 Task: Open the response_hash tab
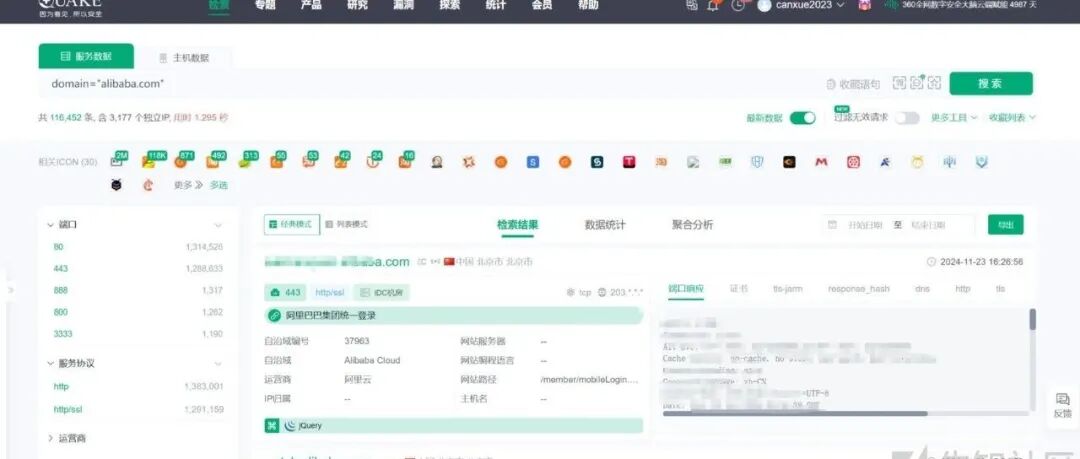(x=859, y=289)
